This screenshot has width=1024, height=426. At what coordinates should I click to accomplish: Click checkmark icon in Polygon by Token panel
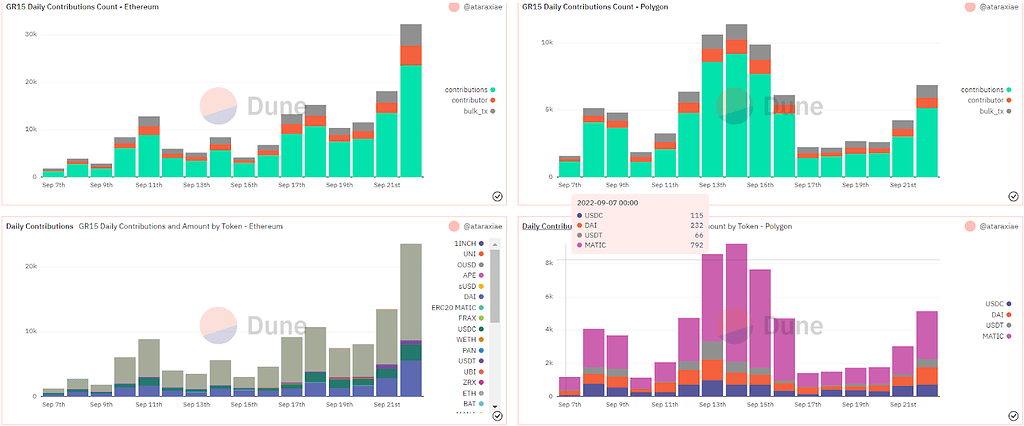pos(1013,415)
